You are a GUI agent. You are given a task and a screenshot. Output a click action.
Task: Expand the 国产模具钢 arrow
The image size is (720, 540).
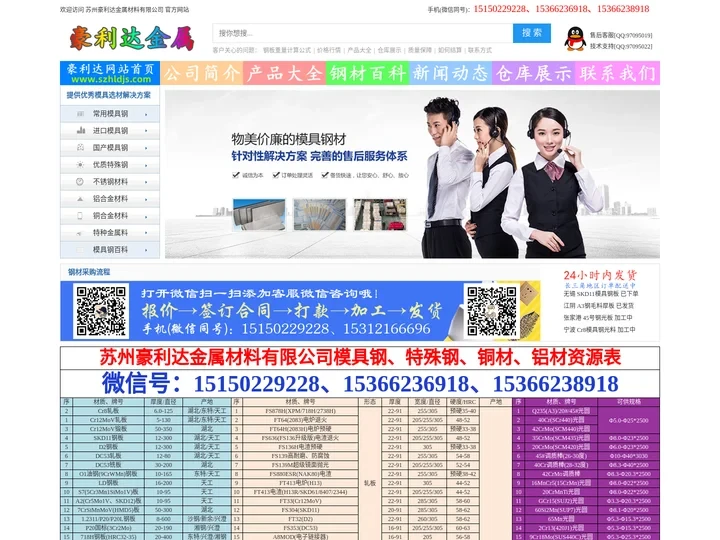click(146, 148)
